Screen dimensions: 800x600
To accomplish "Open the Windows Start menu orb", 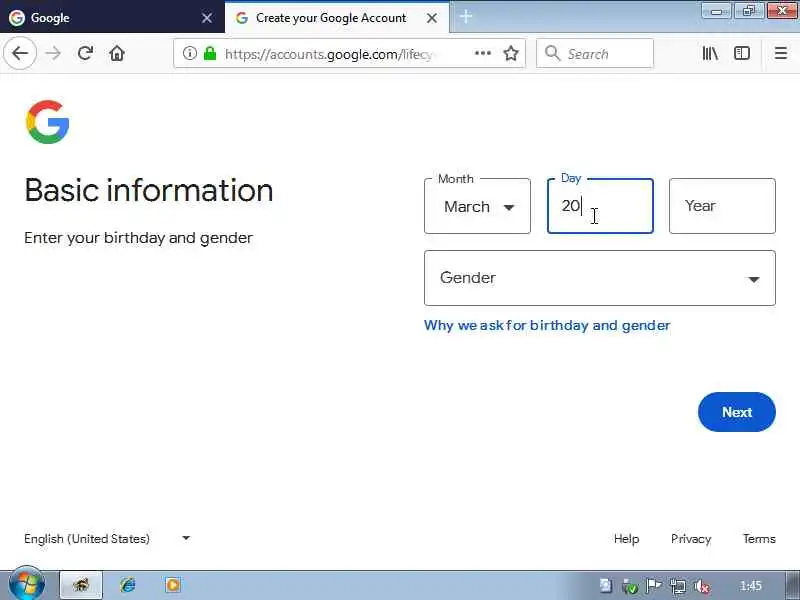I will point(27,585).
